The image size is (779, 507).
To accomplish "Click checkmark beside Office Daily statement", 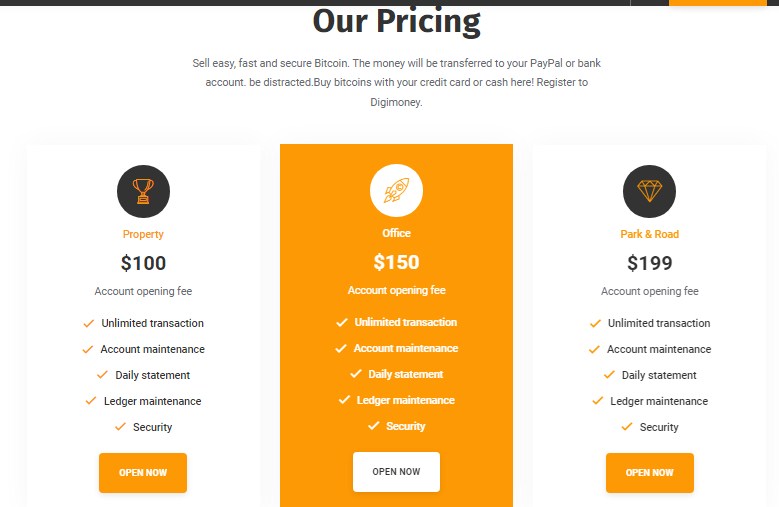I will pos(356,373).
